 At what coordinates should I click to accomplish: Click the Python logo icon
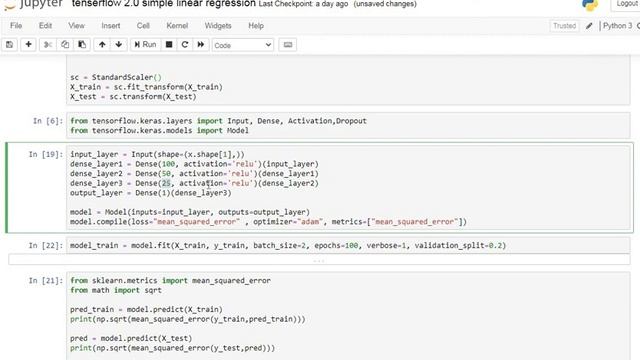pos(590,5)
